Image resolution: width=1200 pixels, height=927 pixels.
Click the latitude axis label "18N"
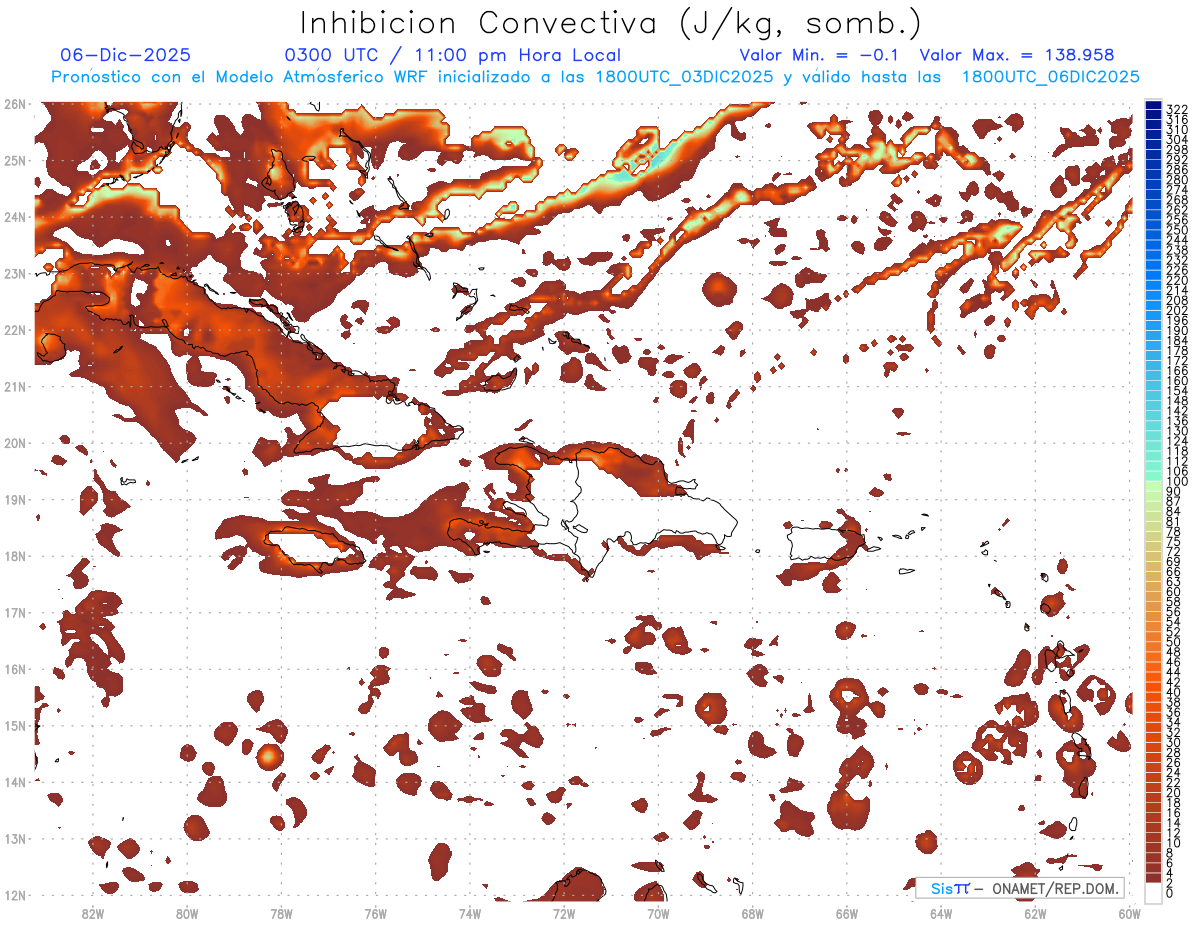(14, 555)
